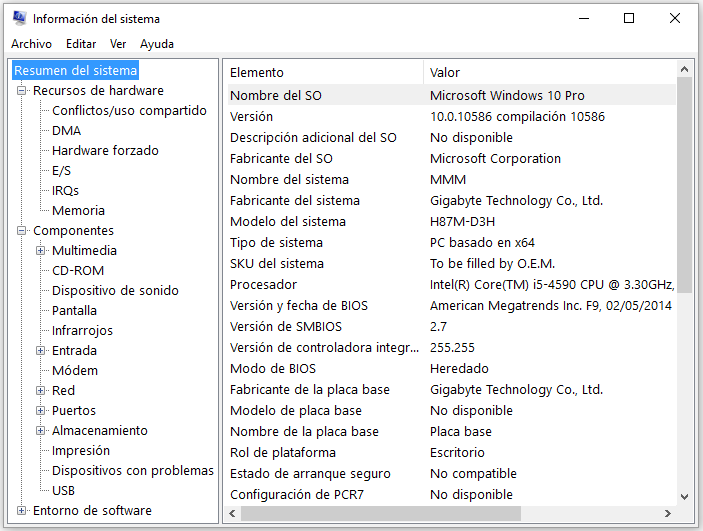
Task: Open the Ver menu
Action: coord(118,44)
